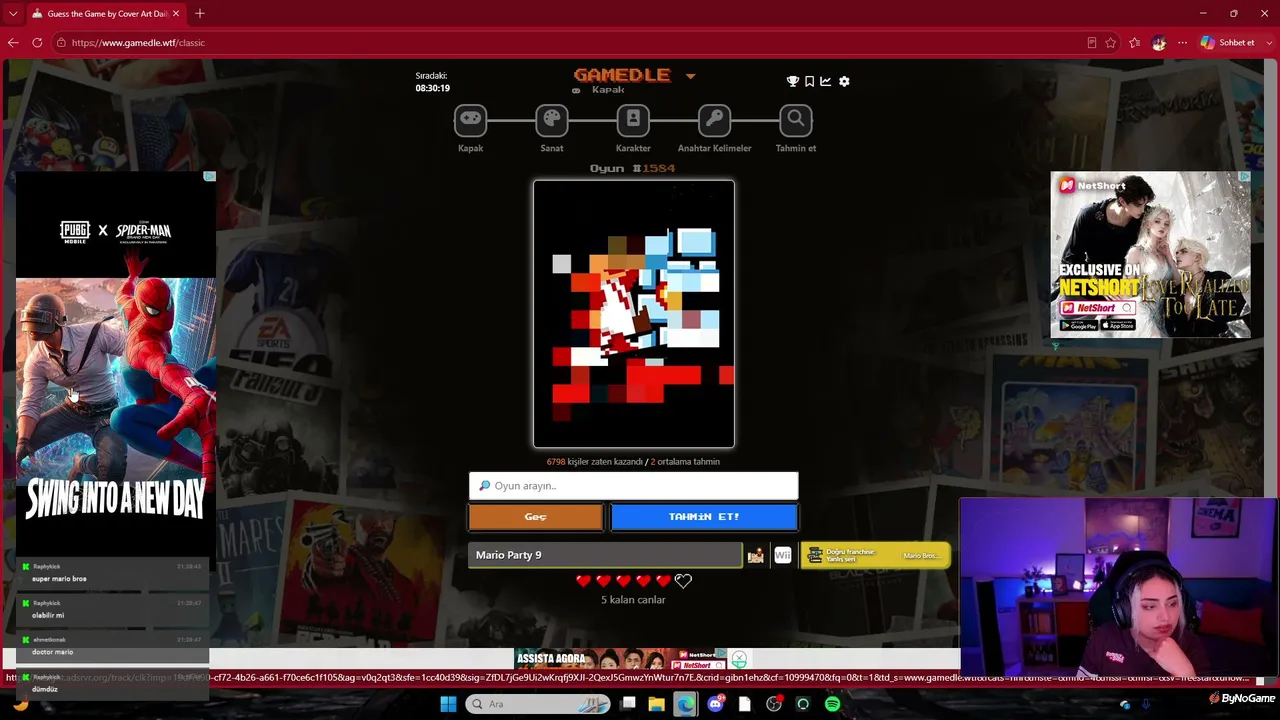The image size is (1280, 720).
Task: View statistics via the chart icon
Action: tap(826, 81)
